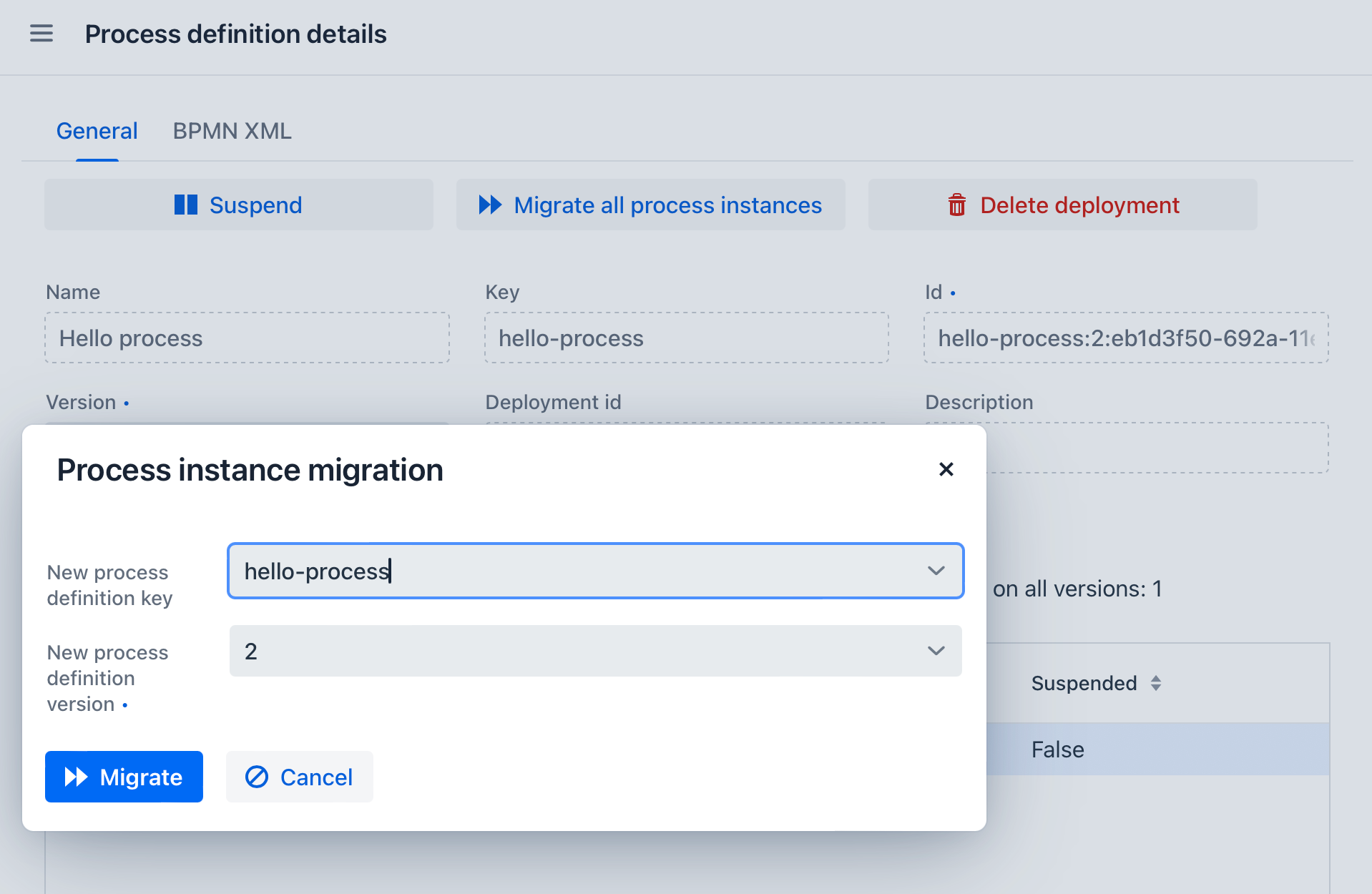Select the table row showing False under Suspended
1372x894 pixels.
coord(1057,749)
